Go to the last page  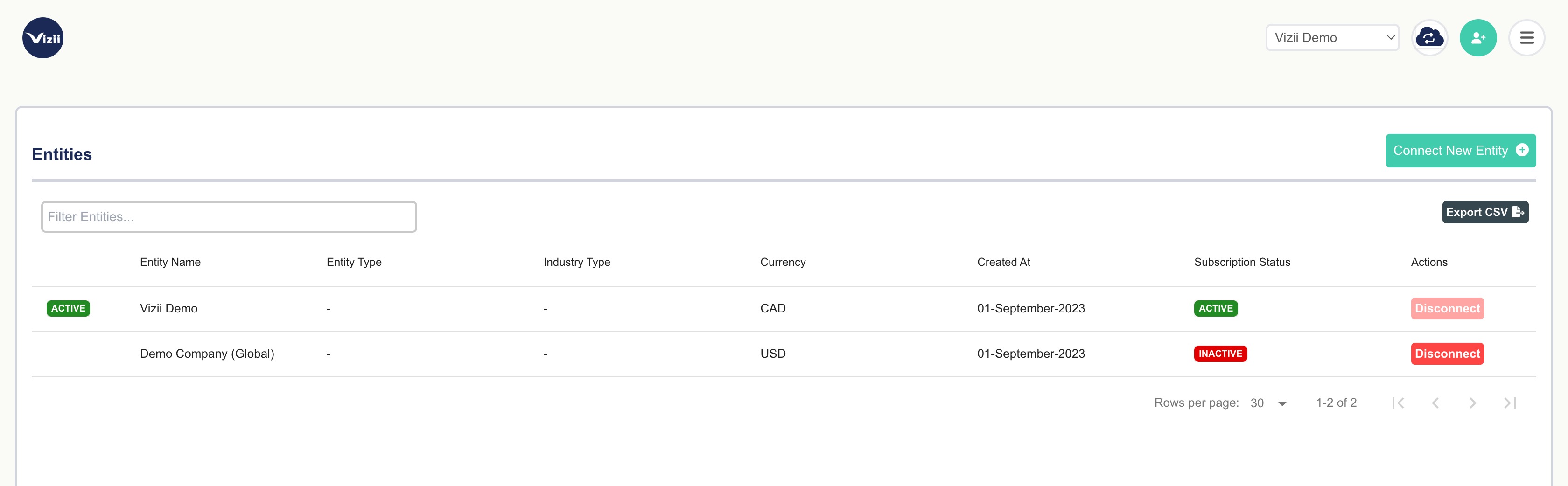coord(1510,403)
